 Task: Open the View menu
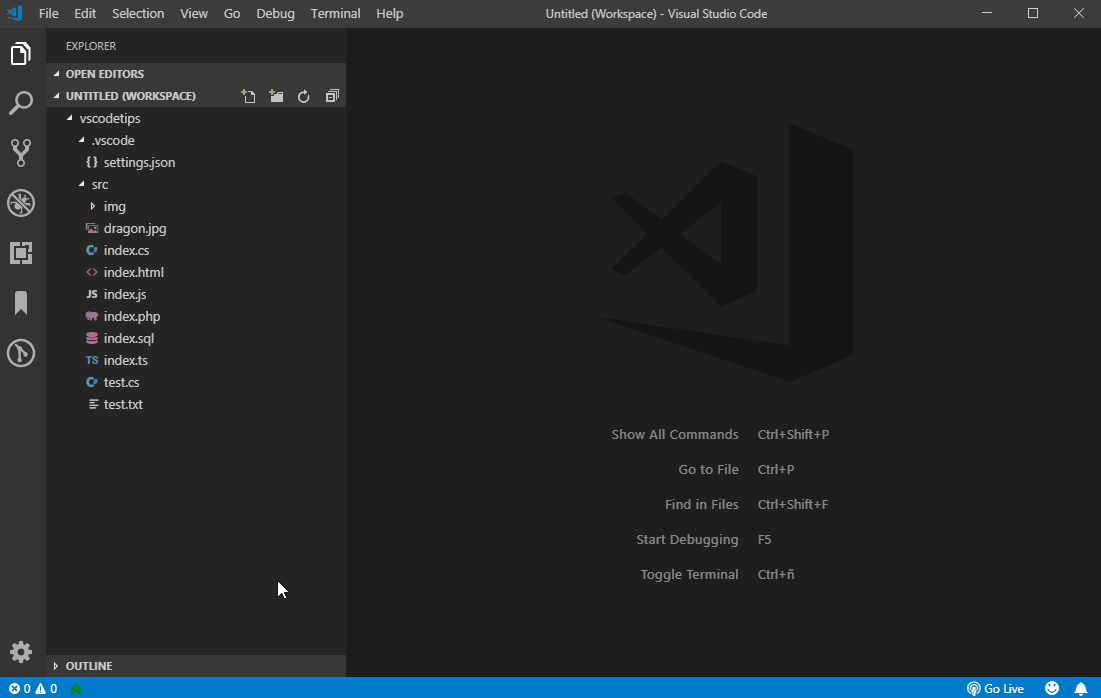pyautogui.click(x=194, y=13)
